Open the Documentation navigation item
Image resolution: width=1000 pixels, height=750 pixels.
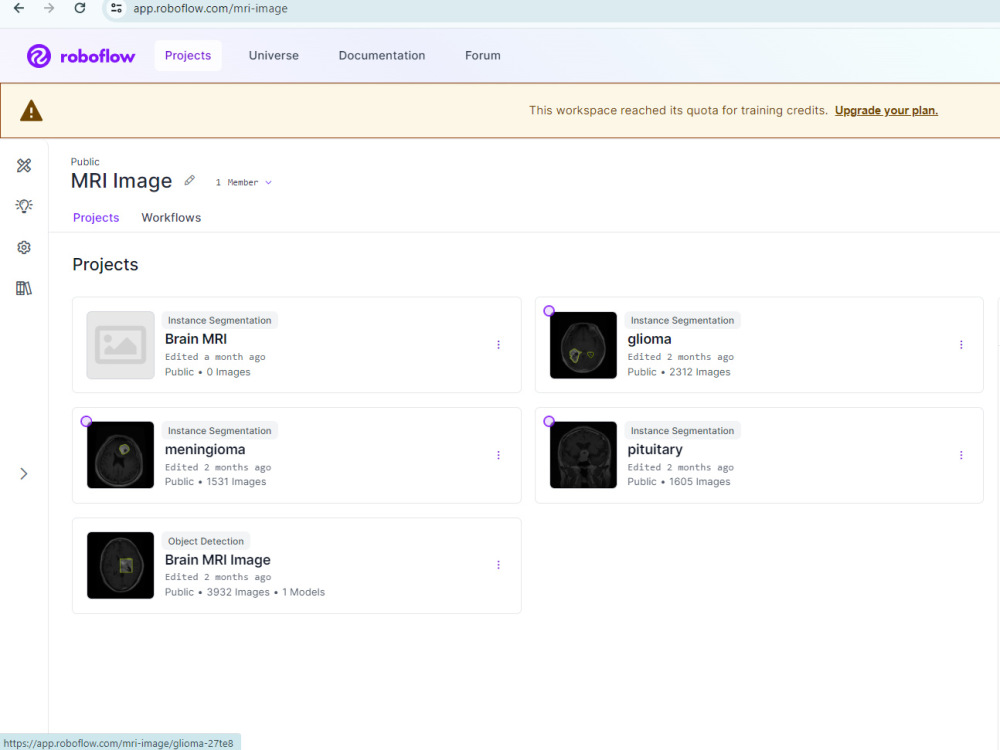point(381,55)
